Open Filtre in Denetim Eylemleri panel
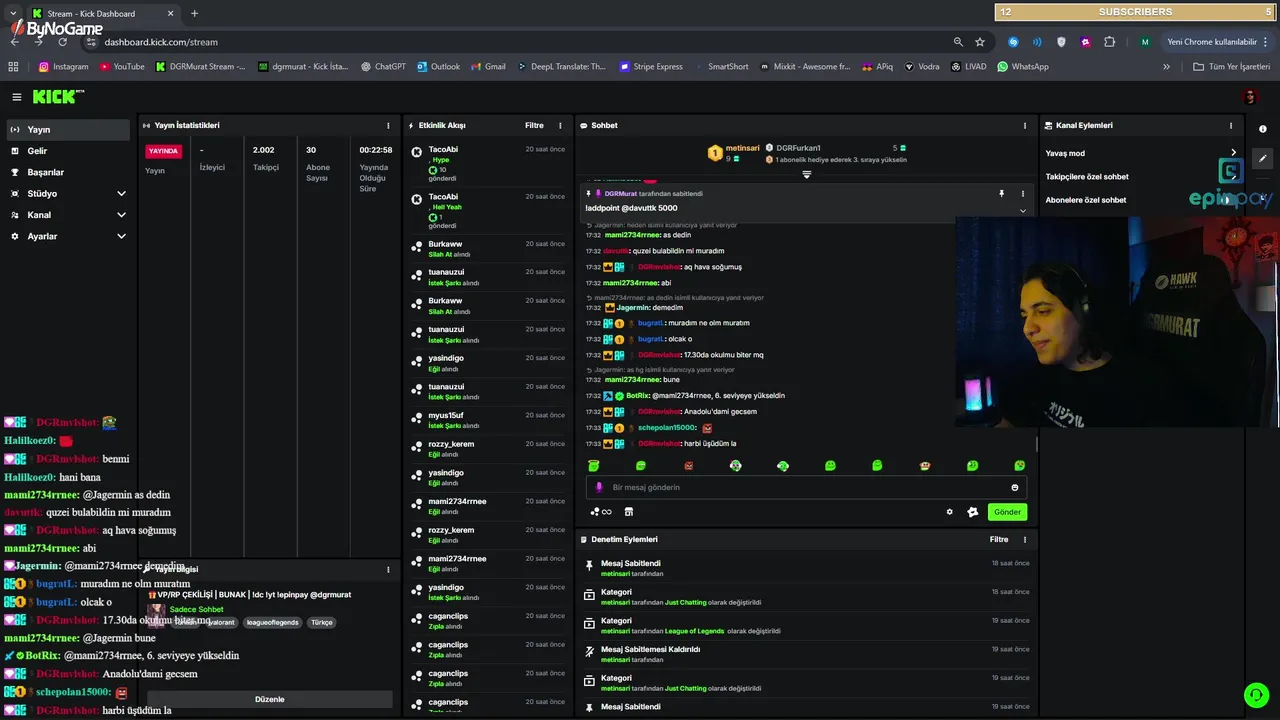This screenshot has width=1280, height=720. coord(999,540)
